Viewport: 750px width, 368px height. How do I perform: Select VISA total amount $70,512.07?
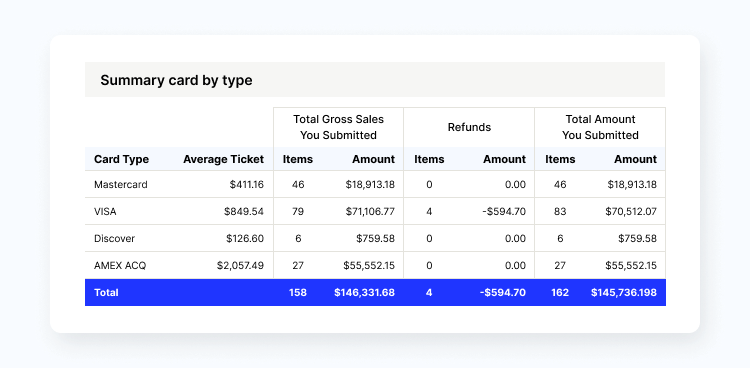point(631,211)
